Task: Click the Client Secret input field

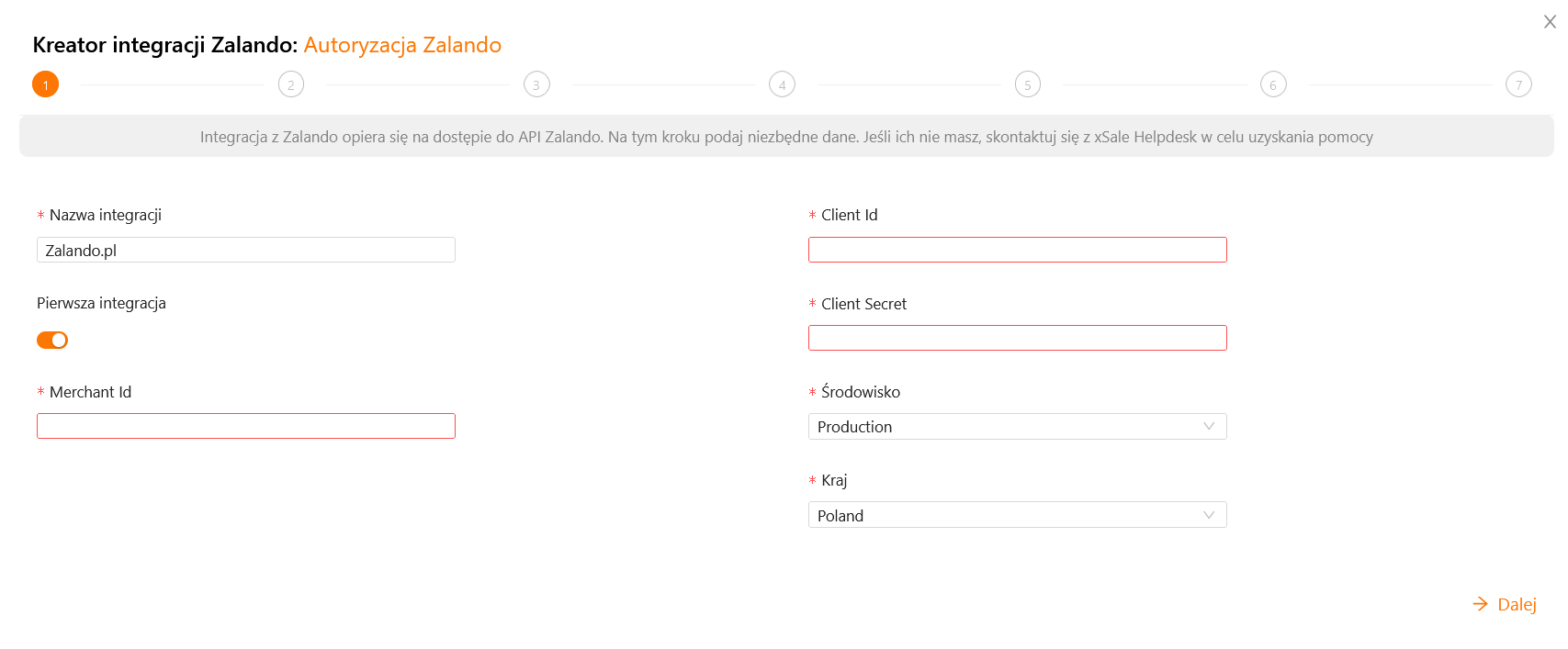Action: (1017, 338)
